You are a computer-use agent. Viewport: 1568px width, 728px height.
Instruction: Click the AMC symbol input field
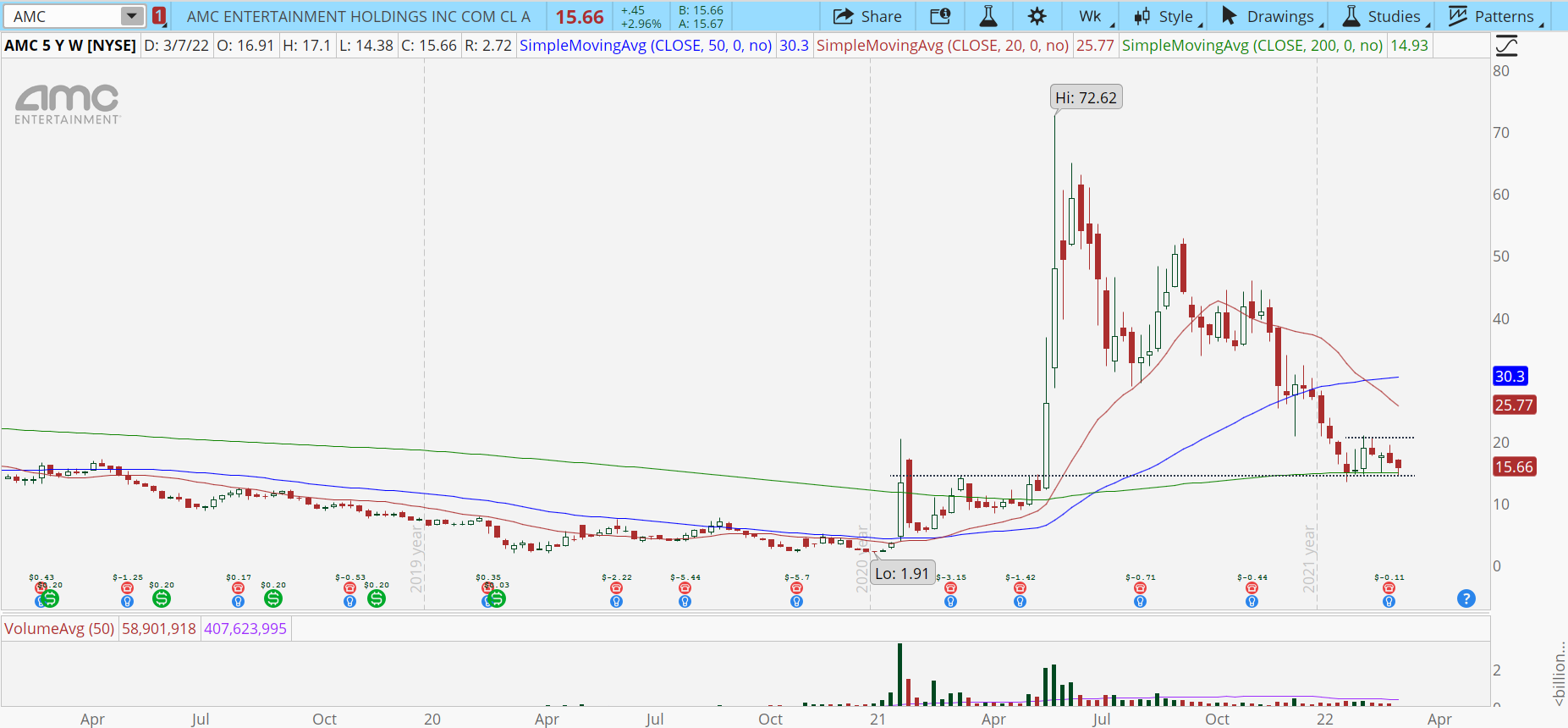tap(63, 16)
